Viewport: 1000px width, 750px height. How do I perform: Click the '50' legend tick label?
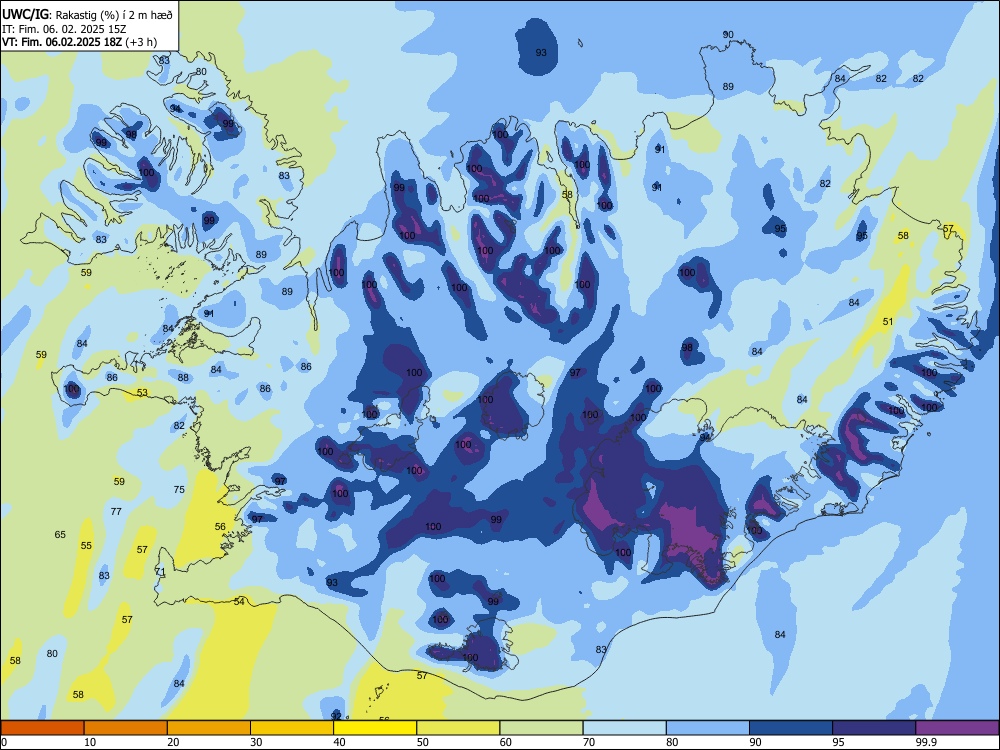(422, 742)
